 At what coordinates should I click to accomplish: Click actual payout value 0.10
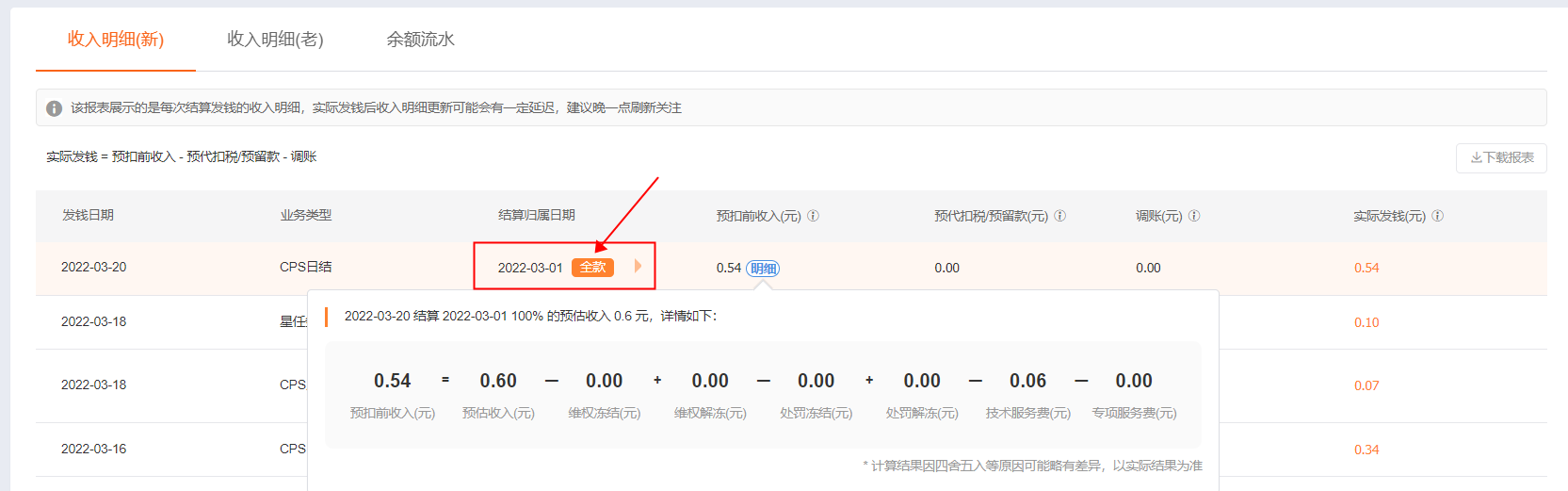click(1366, 323)
